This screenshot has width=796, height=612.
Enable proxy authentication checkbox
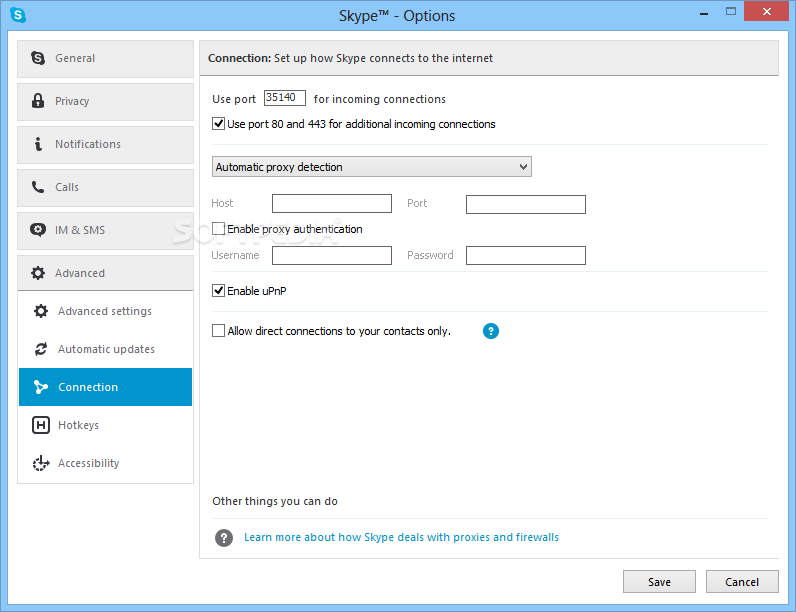point(218,229)
